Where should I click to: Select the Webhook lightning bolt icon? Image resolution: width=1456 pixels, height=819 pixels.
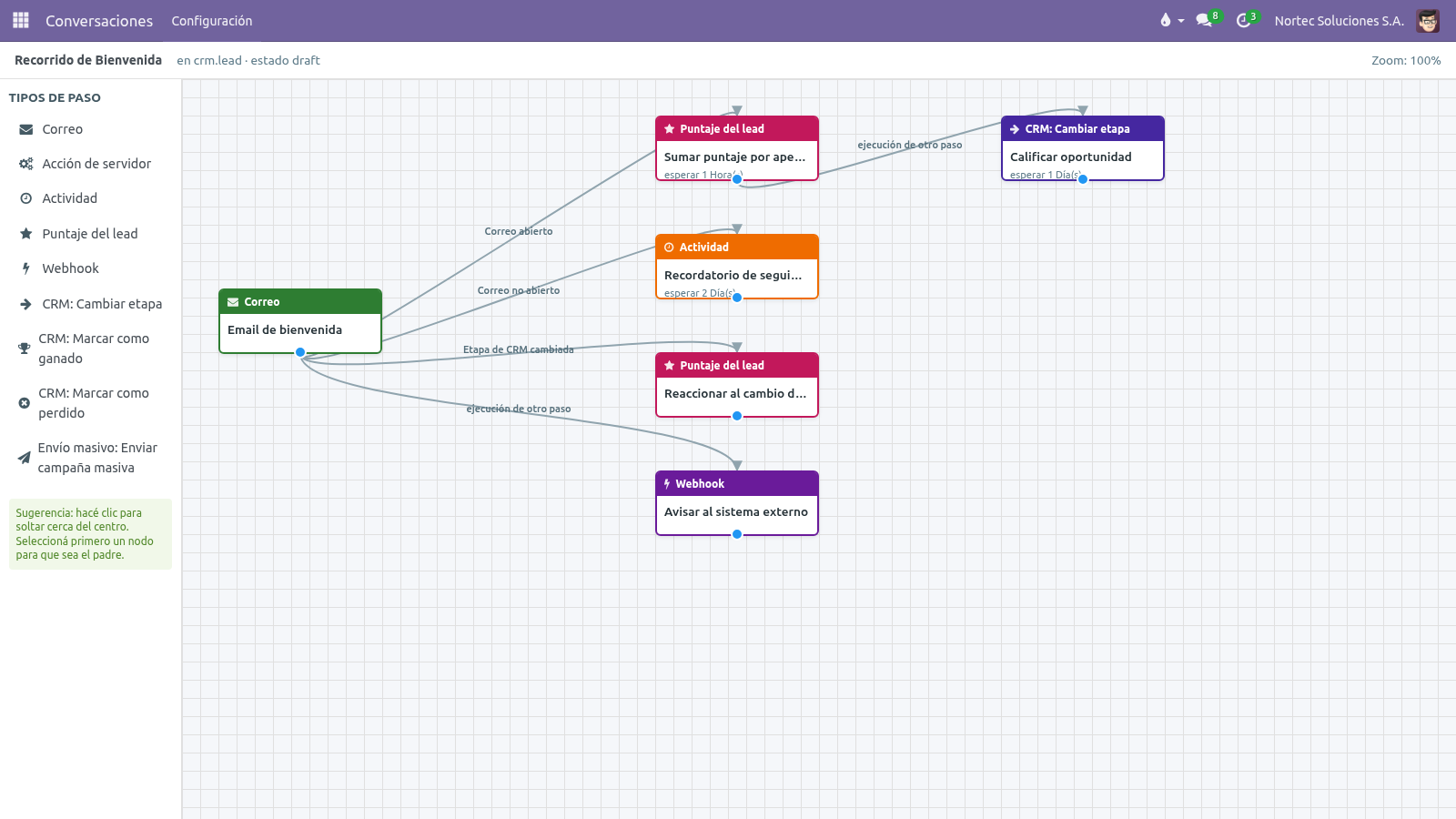coord(26,268)
